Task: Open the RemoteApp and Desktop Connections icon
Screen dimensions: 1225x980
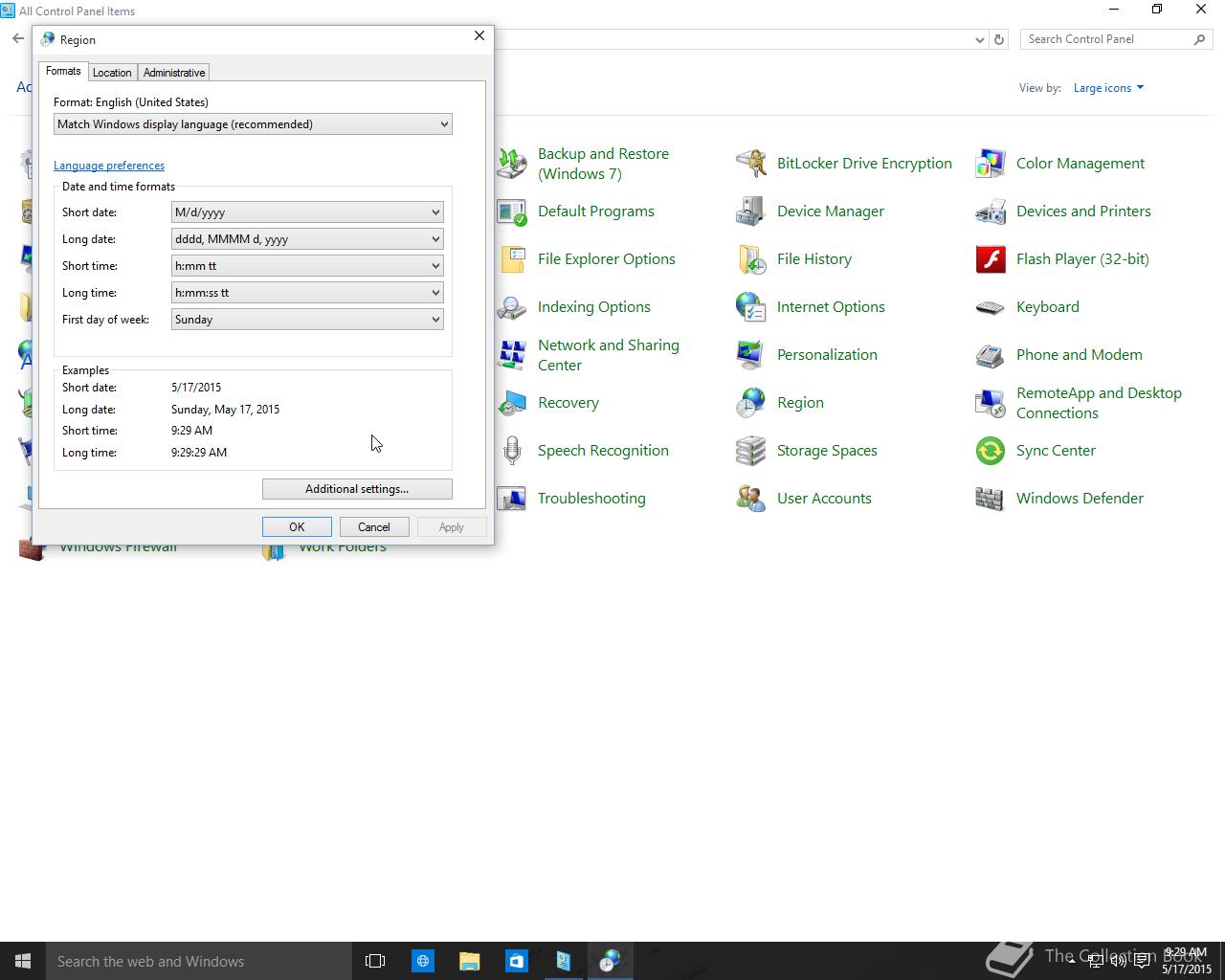Action: click(991, 403)
